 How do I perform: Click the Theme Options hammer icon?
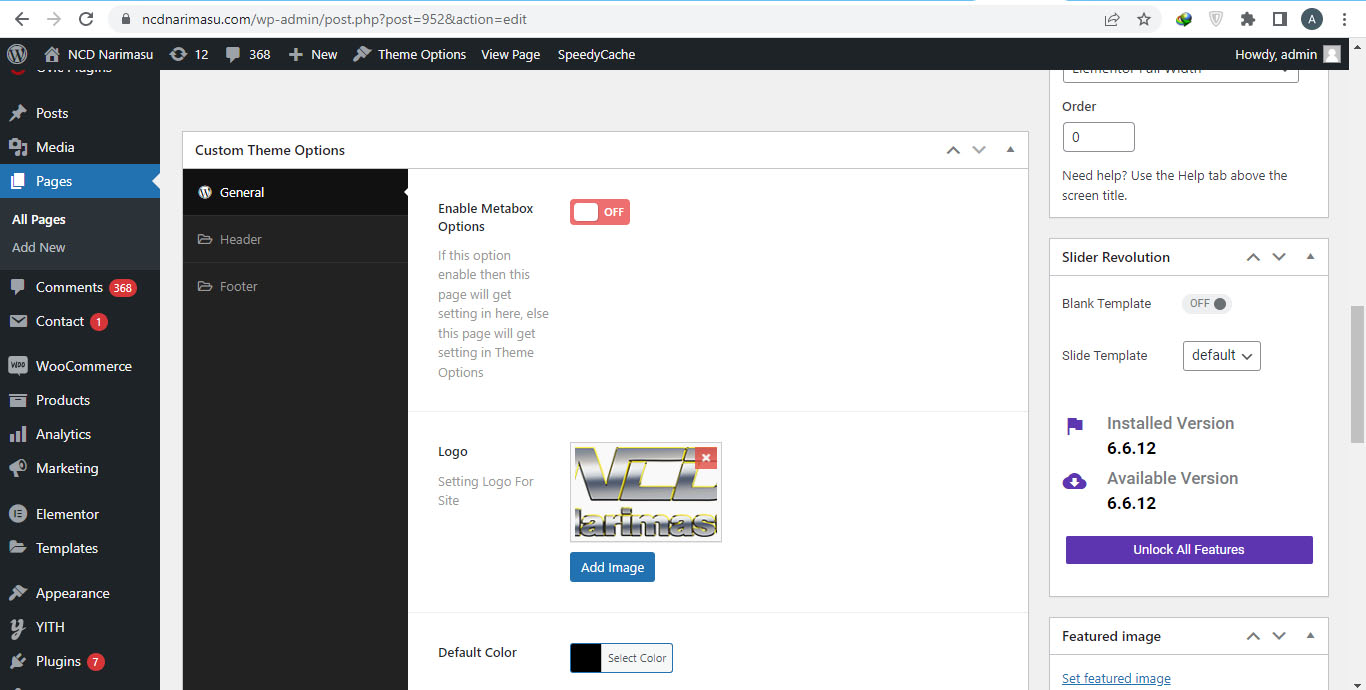[x=362, y=54]
